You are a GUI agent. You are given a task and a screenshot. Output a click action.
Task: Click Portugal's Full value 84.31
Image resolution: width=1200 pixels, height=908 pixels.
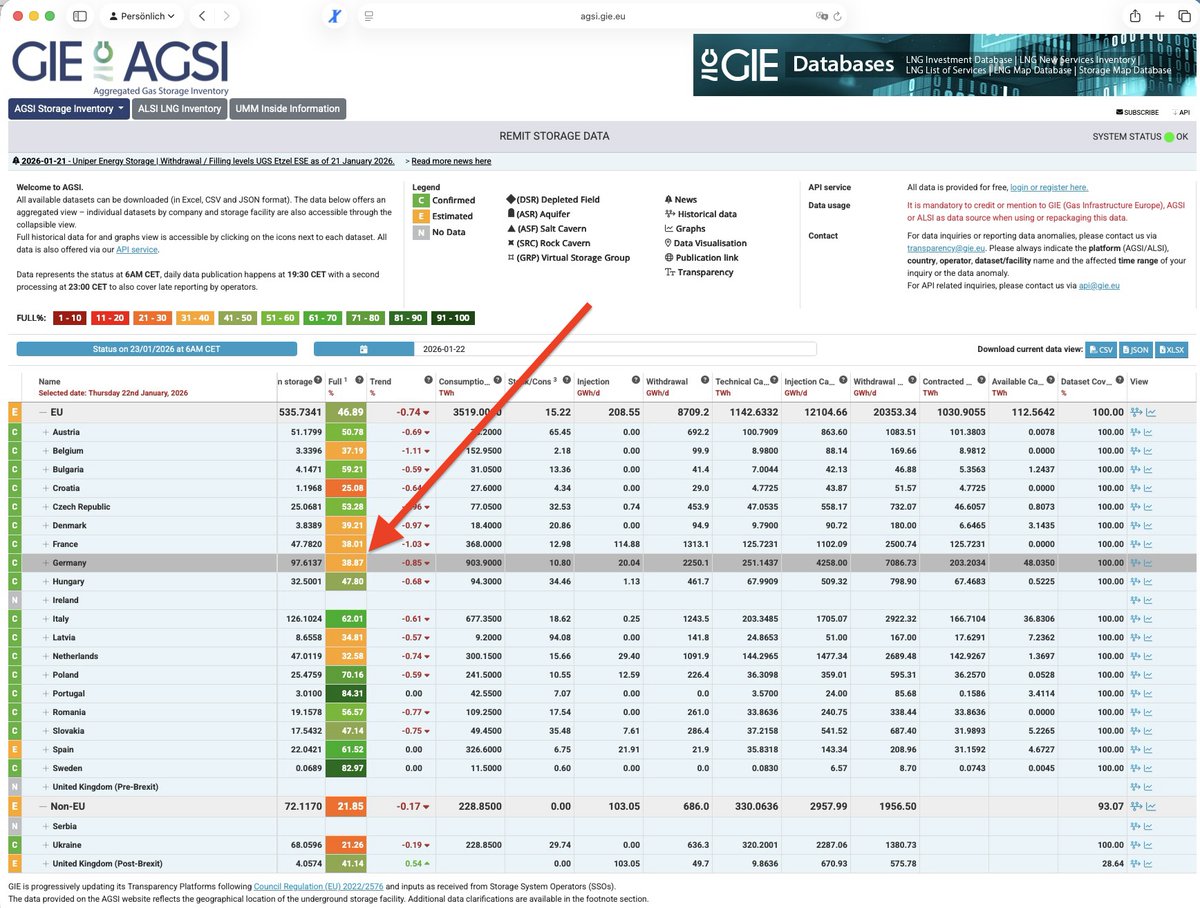tap(346, 694)
